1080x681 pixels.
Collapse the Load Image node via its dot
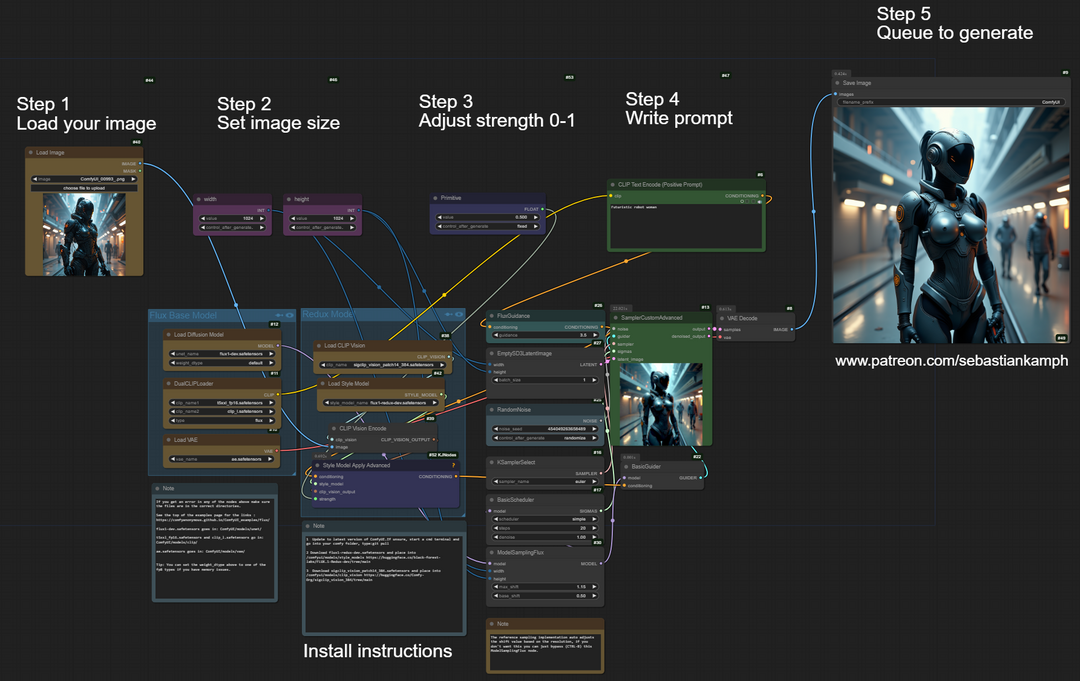31,153
